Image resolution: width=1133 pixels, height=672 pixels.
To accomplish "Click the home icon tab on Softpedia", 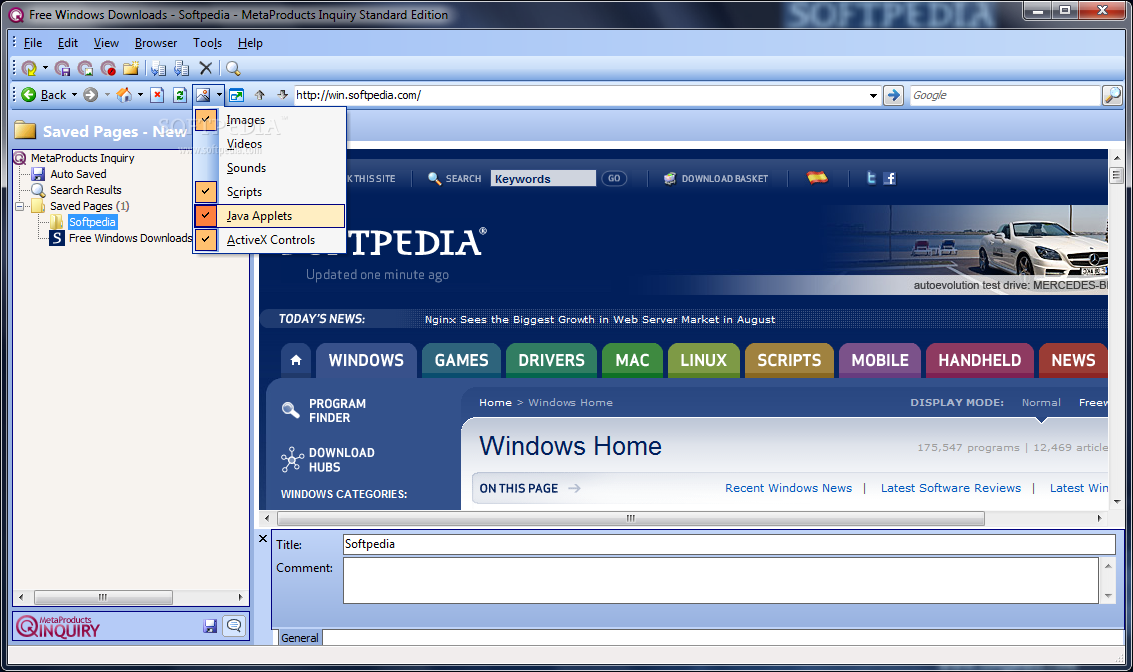I will [x=296, y=360].
